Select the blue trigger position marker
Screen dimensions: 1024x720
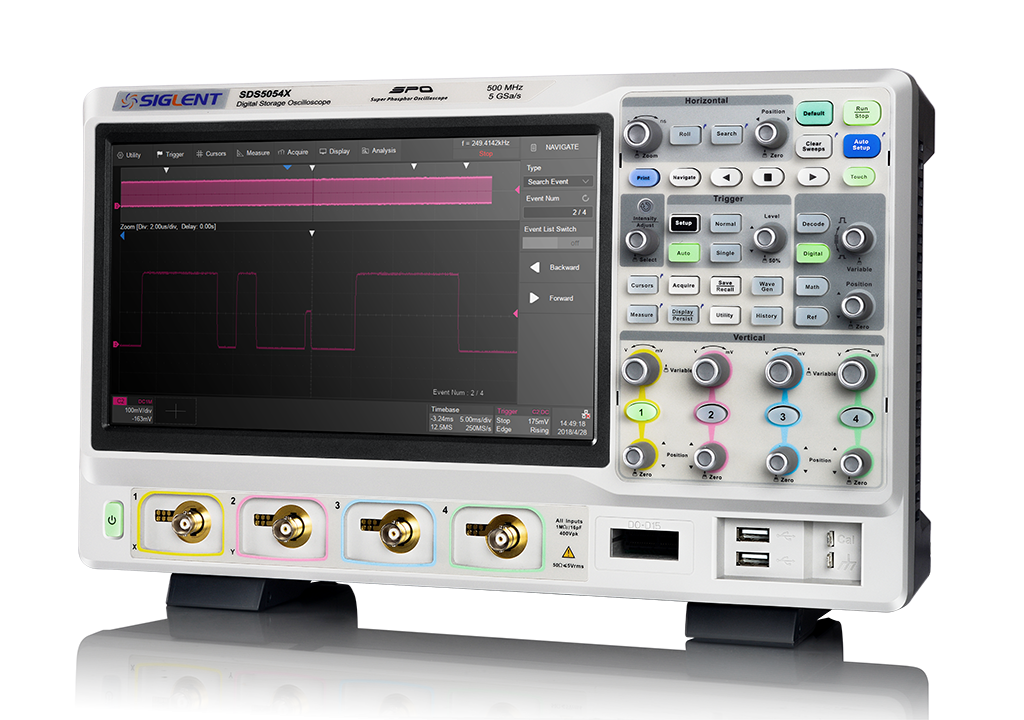click(287, 168)
